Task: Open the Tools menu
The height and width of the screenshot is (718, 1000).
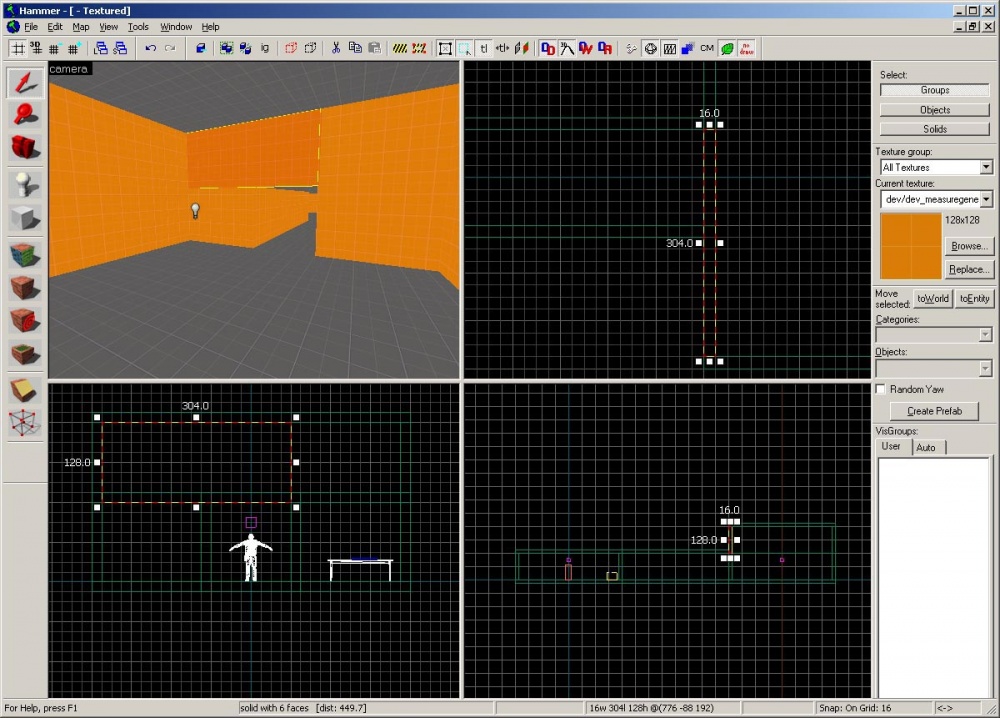Action: 138,27
